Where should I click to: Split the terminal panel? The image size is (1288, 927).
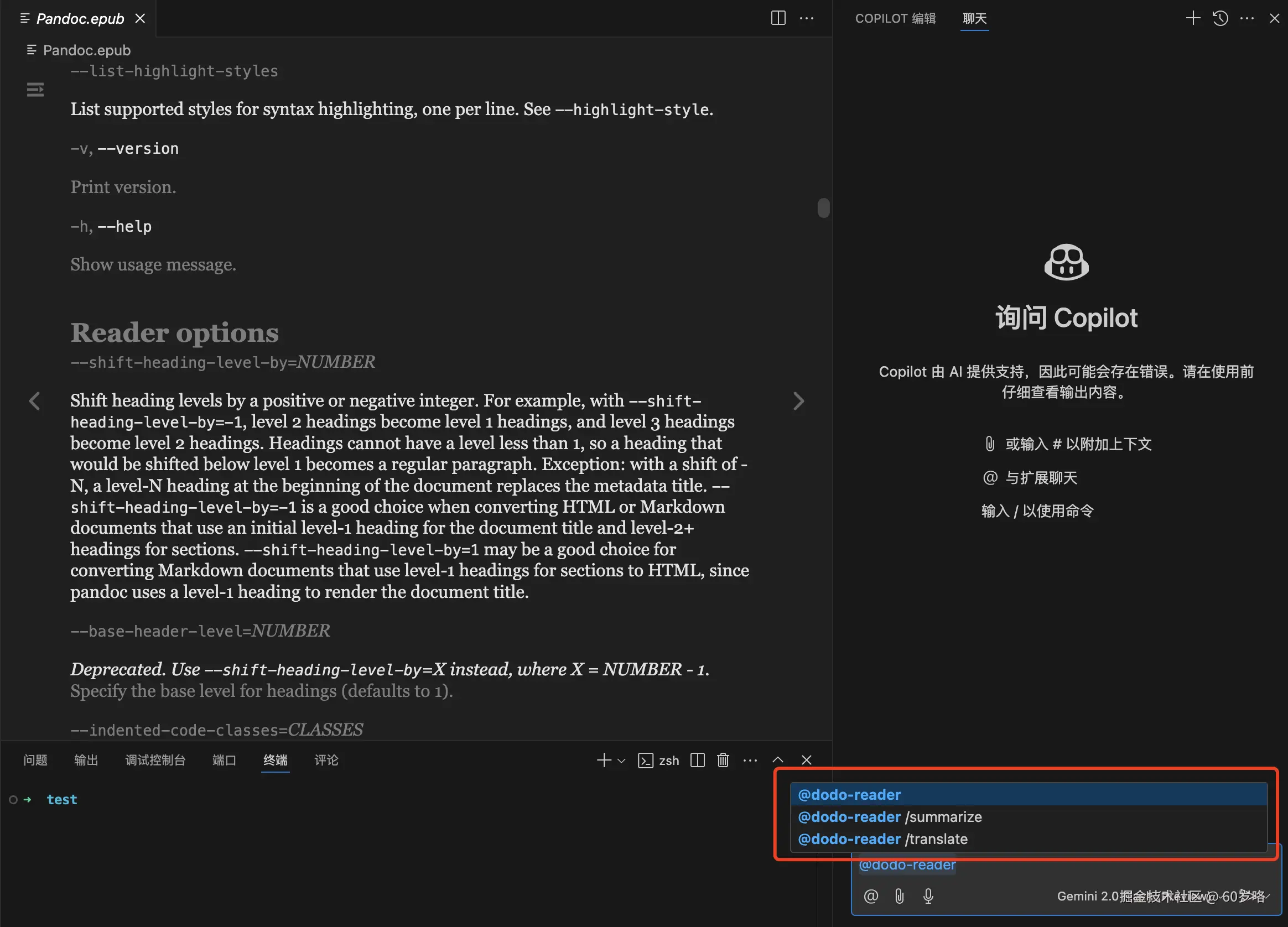(x=697, y=760)
